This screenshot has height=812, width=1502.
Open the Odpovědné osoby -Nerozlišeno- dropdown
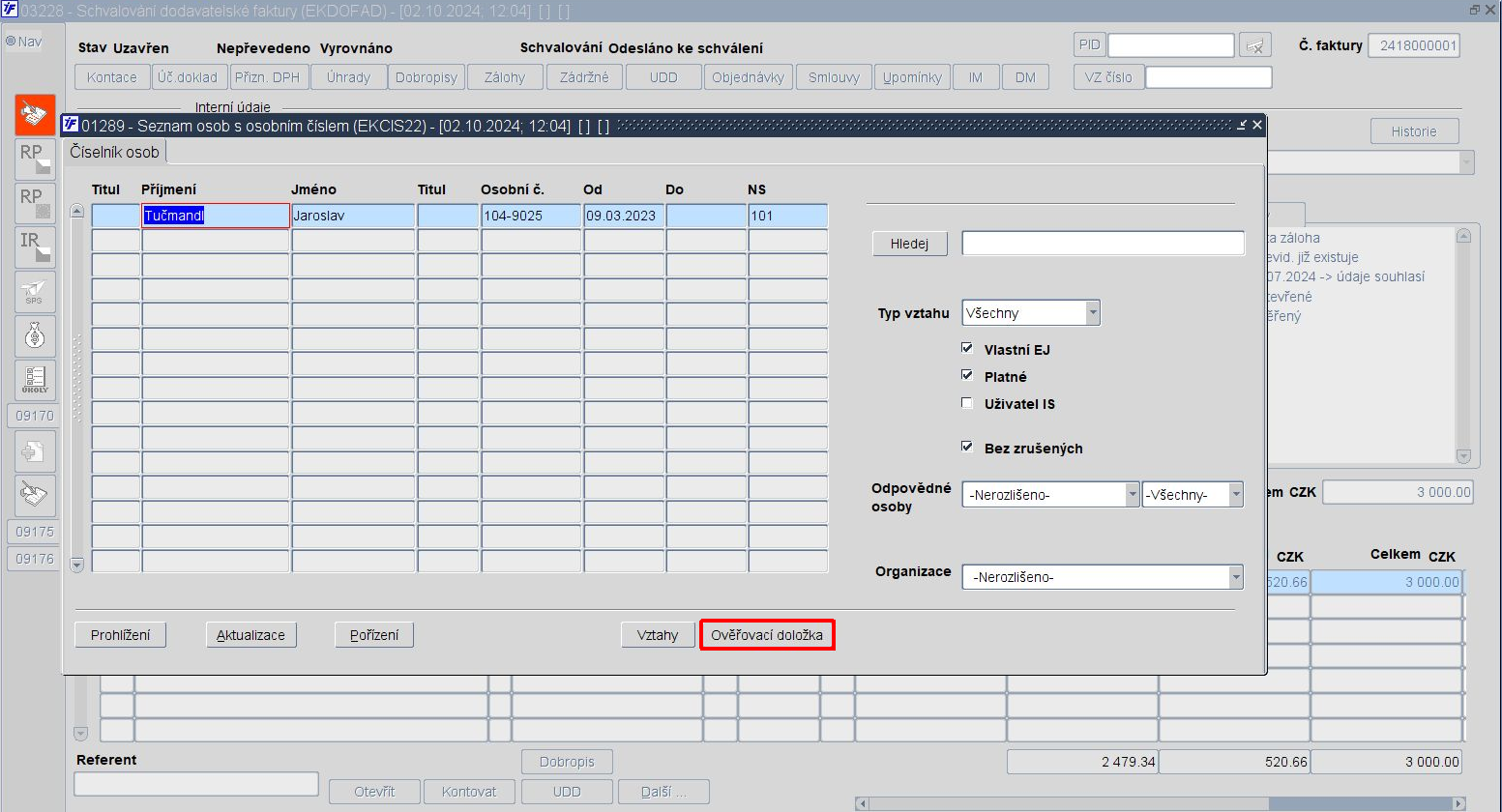tap(1133, 495)
